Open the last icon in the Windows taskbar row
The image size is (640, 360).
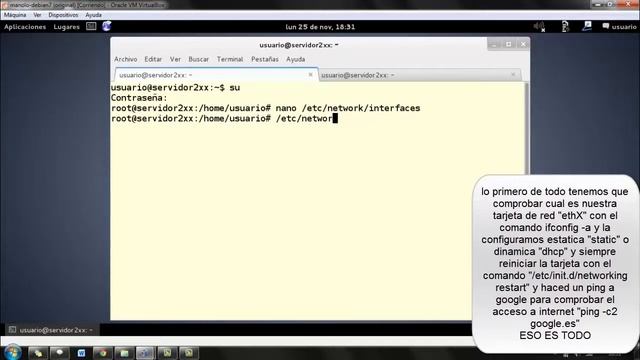pyautogui.click(x=189, y=353)
